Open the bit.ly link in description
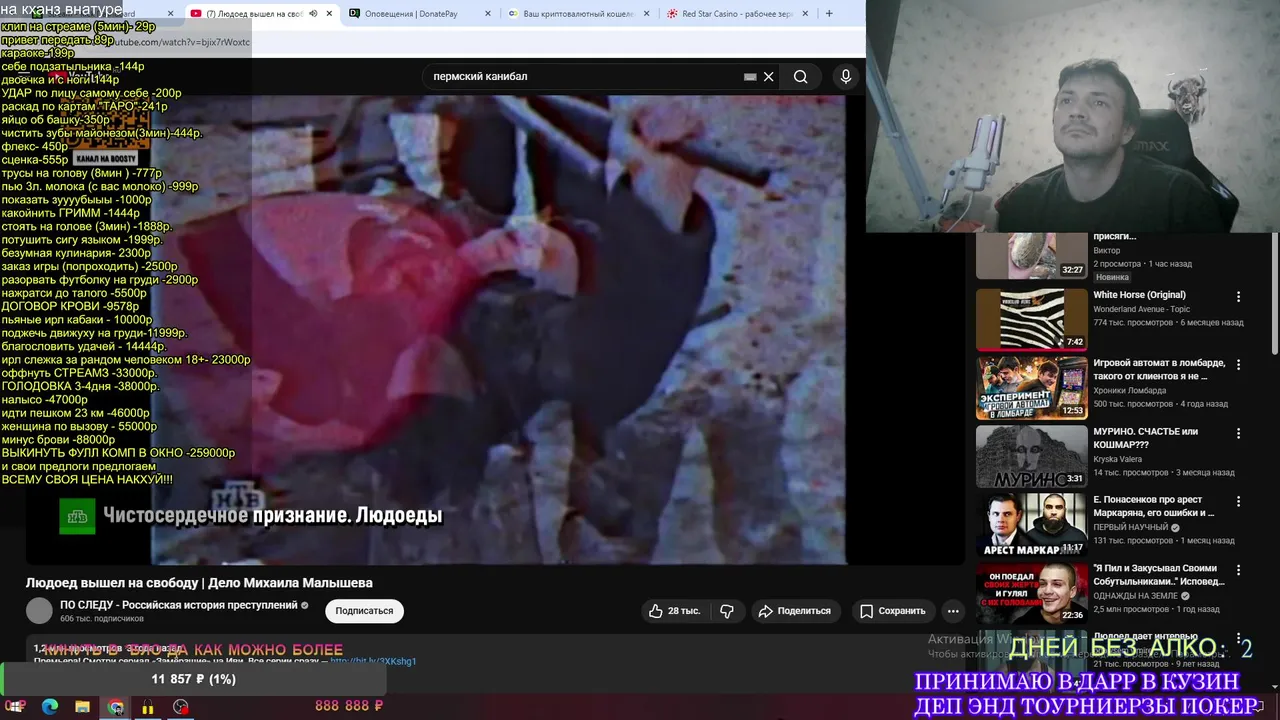The width and height of the screenshot is (1280, 720). point(373,661)
